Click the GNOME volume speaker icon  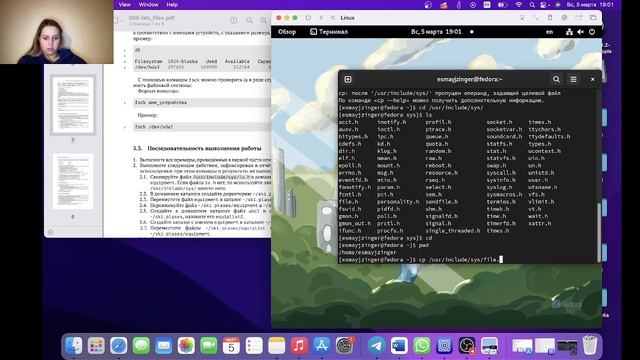580,32
